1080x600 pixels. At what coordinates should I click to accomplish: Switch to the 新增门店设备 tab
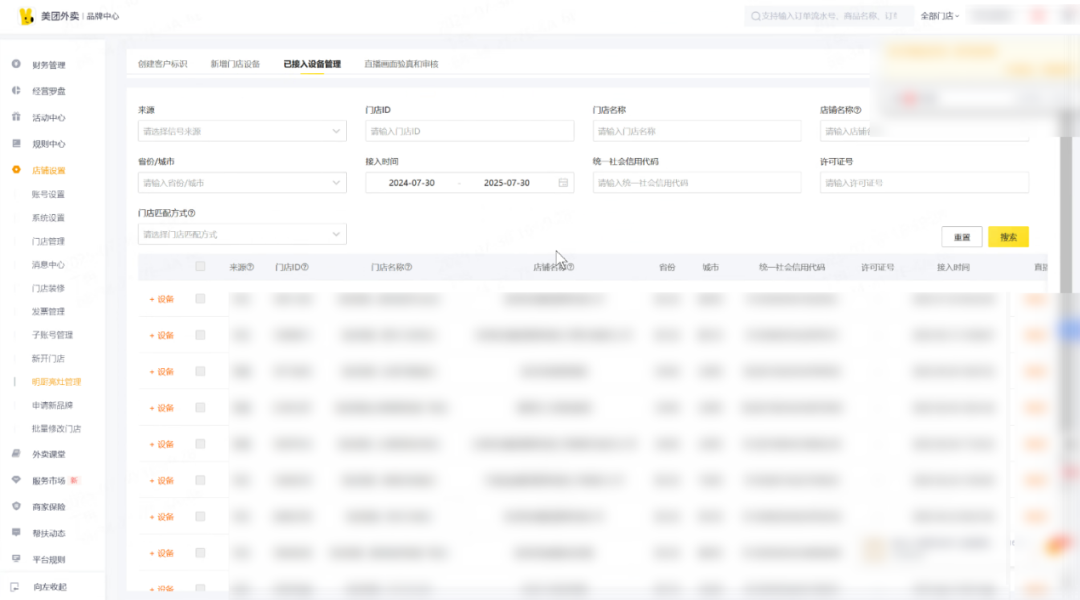point(235,64)
